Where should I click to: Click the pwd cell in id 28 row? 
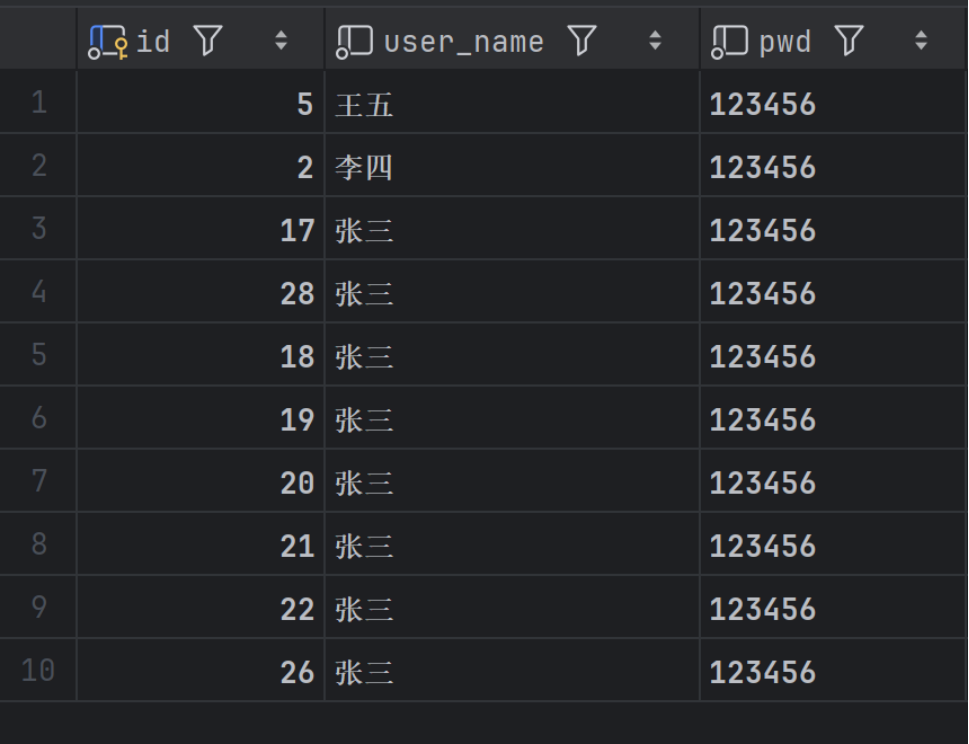click(834, 292)
